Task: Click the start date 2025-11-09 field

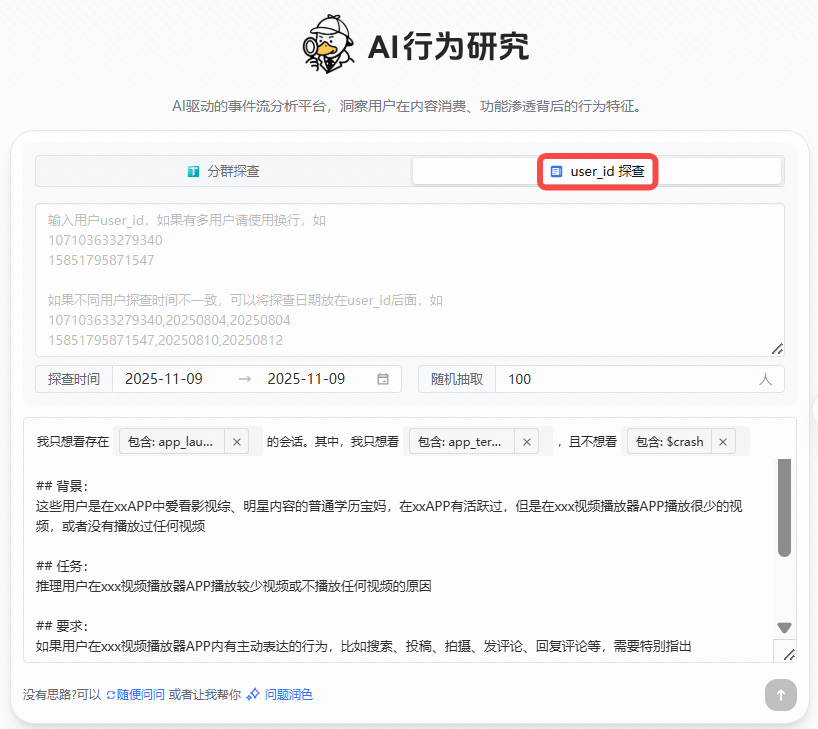Action: click(x=164, y=379)
